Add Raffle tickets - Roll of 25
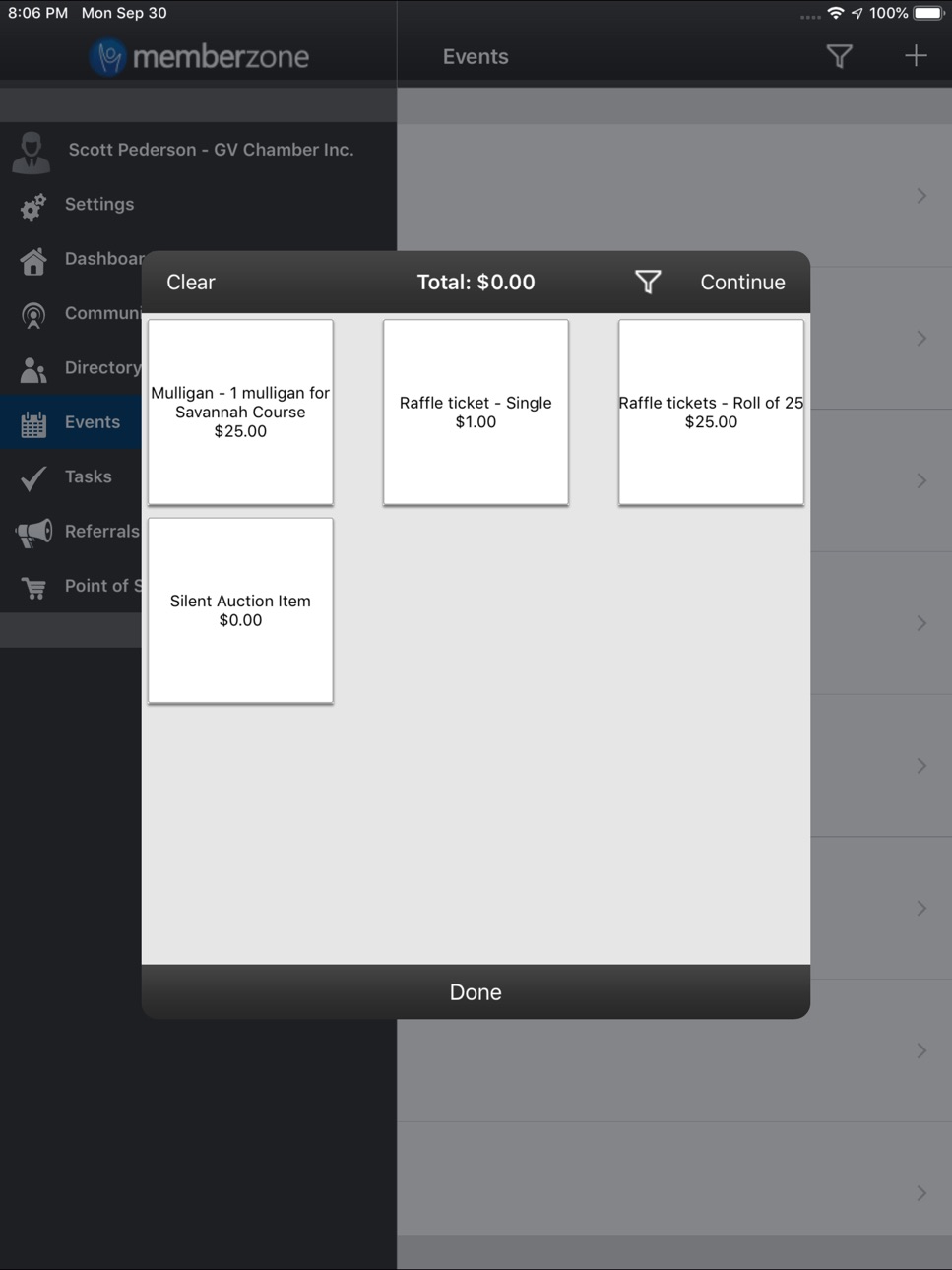Image resolution: width=952 pixels, height=1270 pixels. coord(711,412)
